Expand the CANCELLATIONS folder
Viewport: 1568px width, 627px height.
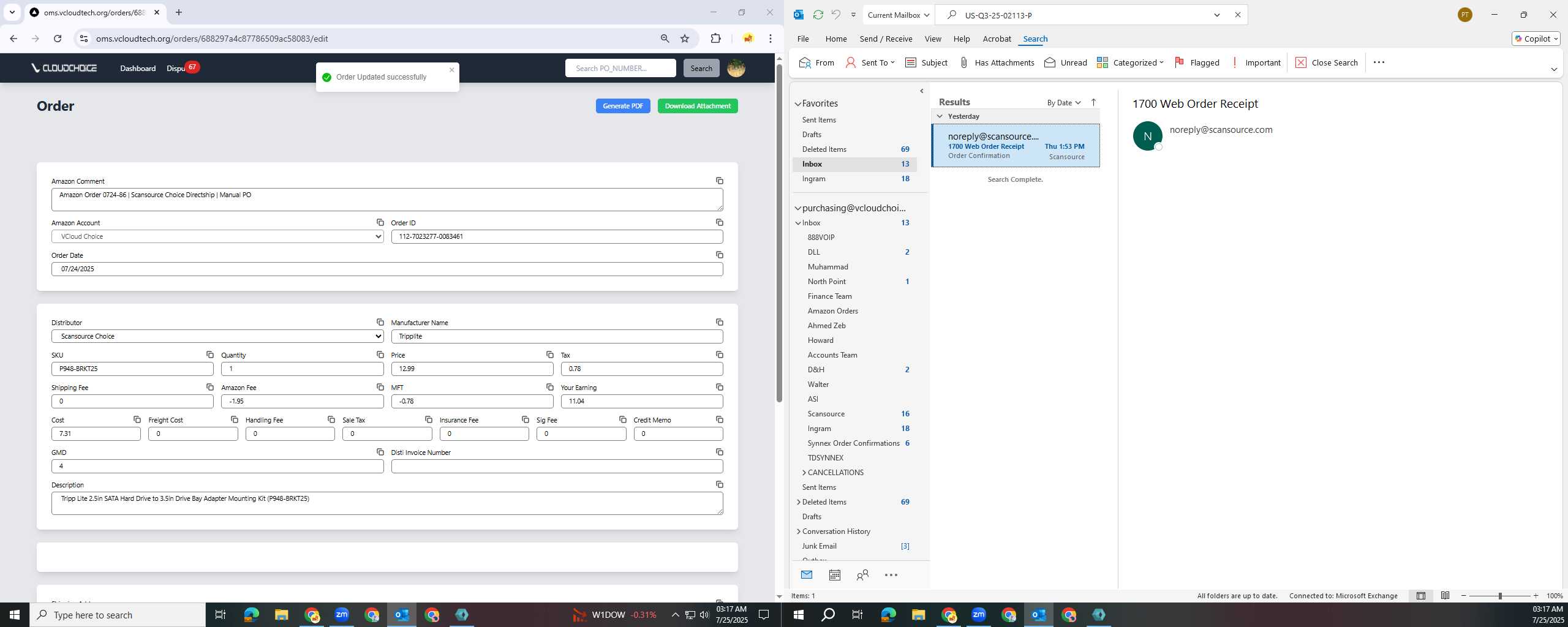[x=804, y=473]
